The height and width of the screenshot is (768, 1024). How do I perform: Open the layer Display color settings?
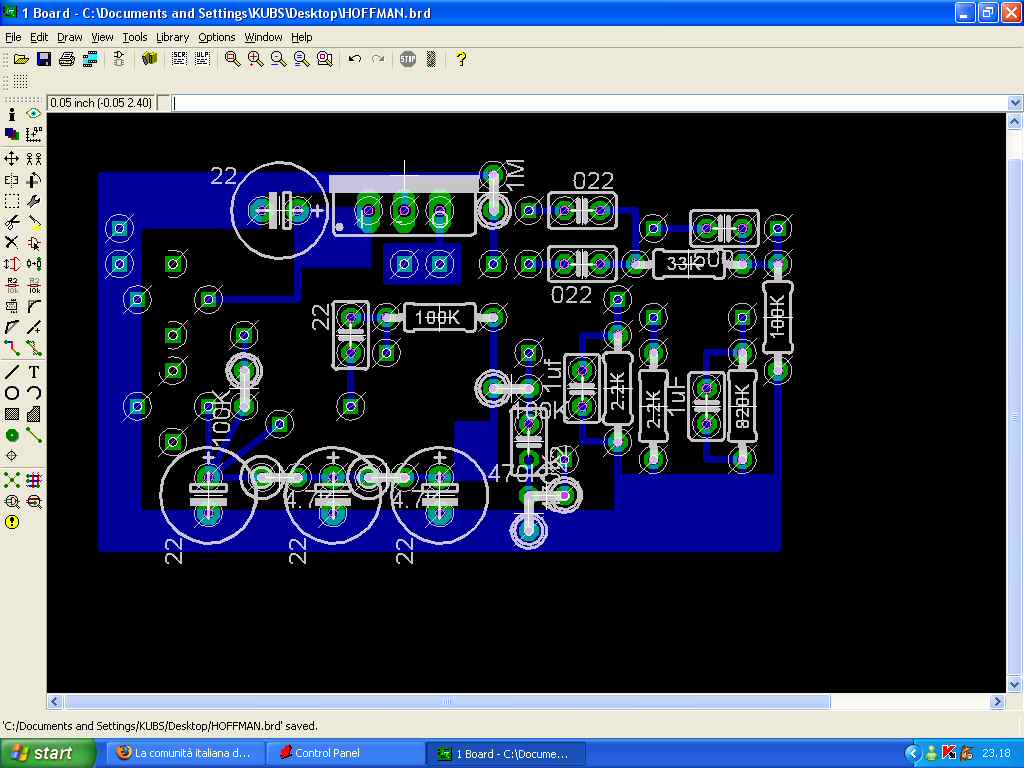tap(12, 134)
